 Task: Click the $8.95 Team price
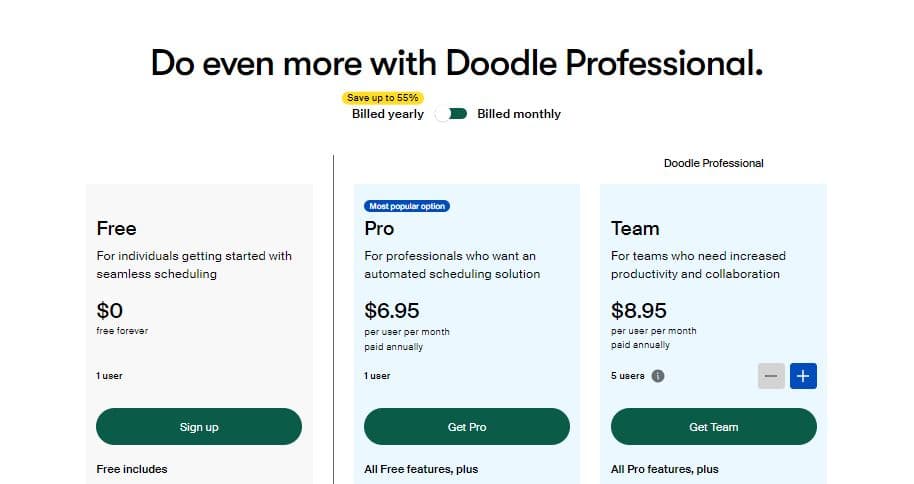[638, 311]
